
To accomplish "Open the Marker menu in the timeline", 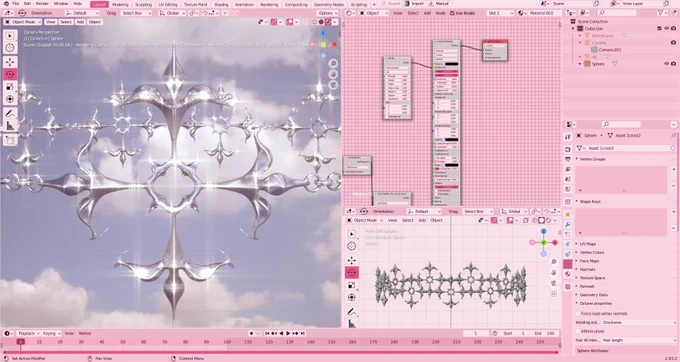I will (85, 333).
